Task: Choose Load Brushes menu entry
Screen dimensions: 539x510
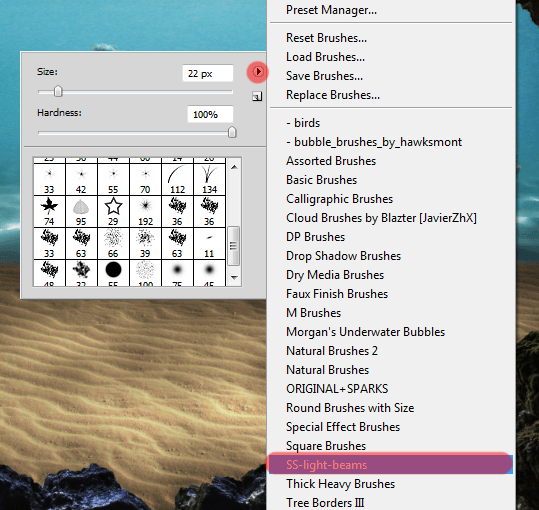Action: pyautogui.click(x=325, y=57)
